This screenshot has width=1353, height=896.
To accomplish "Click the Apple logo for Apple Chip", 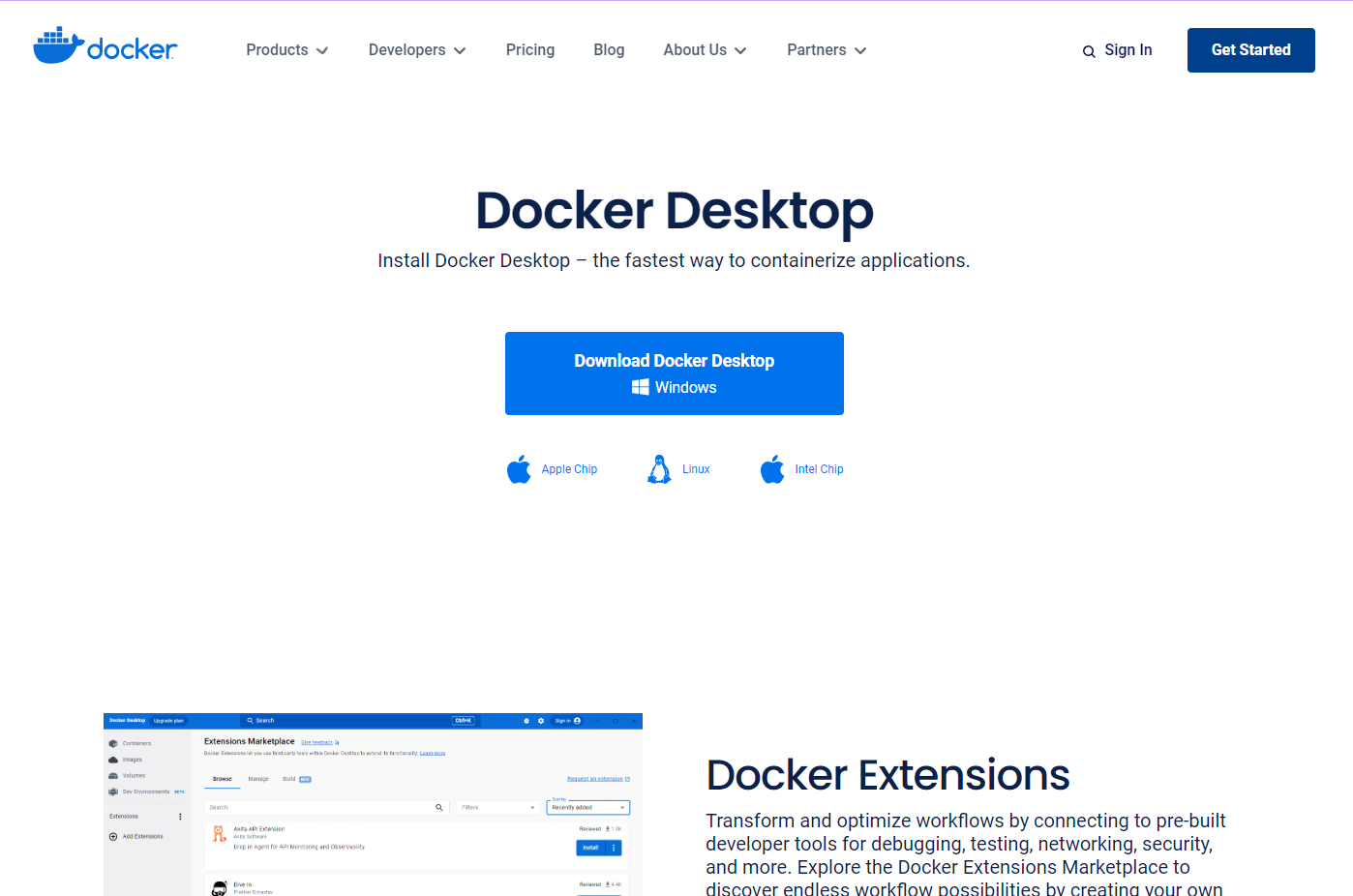I will click(519, 469).
